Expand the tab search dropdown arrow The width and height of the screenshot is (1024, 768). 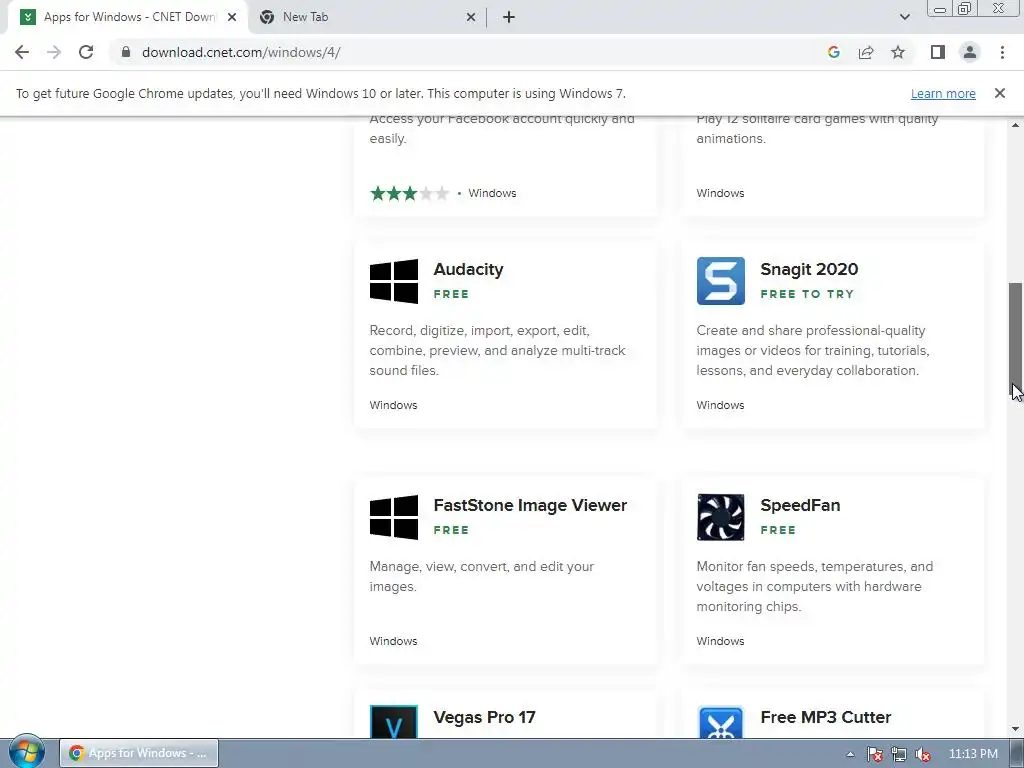[904, 17]
